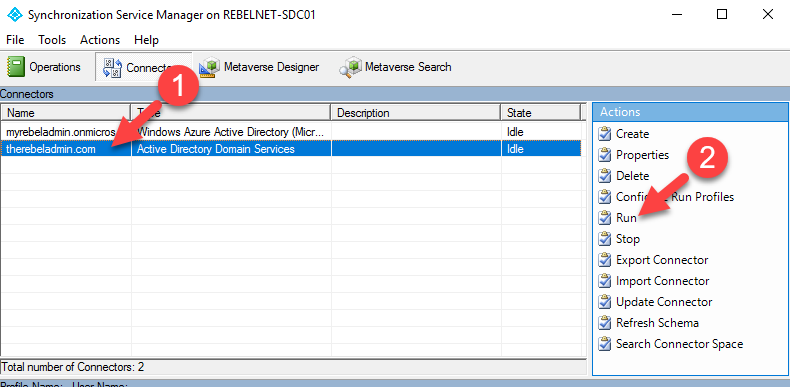
Task: Select the Connectors toolbar icon
Action: pyautogui.click(x=112, y=68)
